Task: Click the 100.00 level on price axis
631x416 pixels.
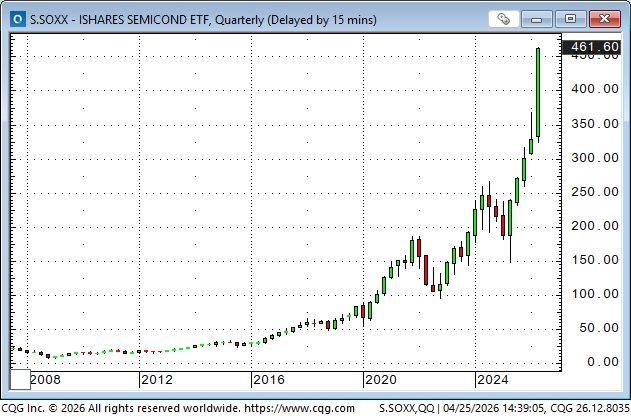Action: coord(594,294)
